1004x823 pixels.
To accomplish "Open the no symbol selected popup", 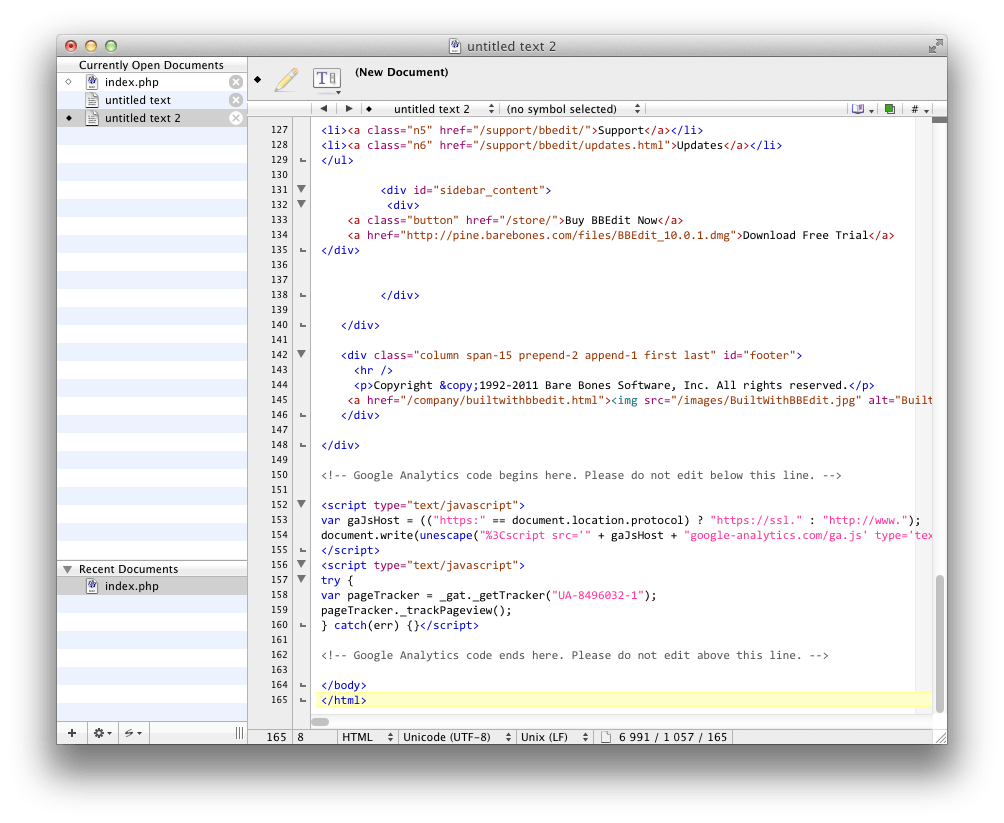I will 573,109.
